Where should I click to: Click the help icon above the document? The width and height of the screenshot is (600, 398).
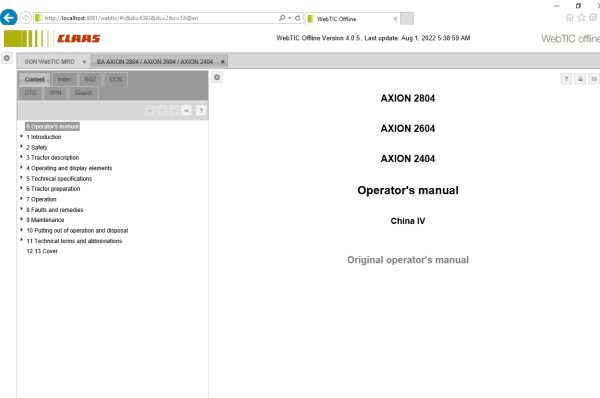coord(566,79)
